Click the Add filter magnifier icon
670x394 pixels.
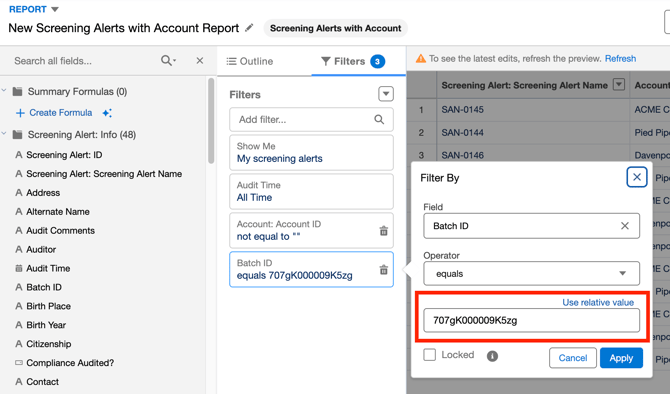click(379, 119)
